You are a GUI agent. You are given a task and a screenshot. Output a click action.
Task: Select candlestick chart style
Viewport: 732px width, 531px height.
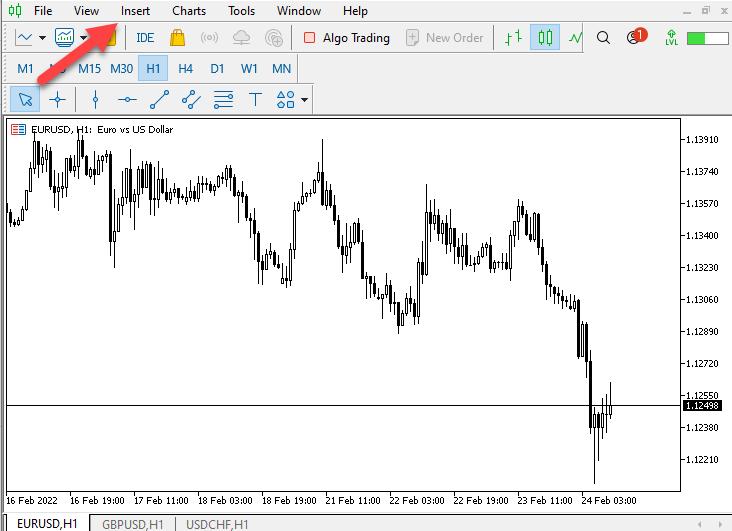[x=545, y=38]
